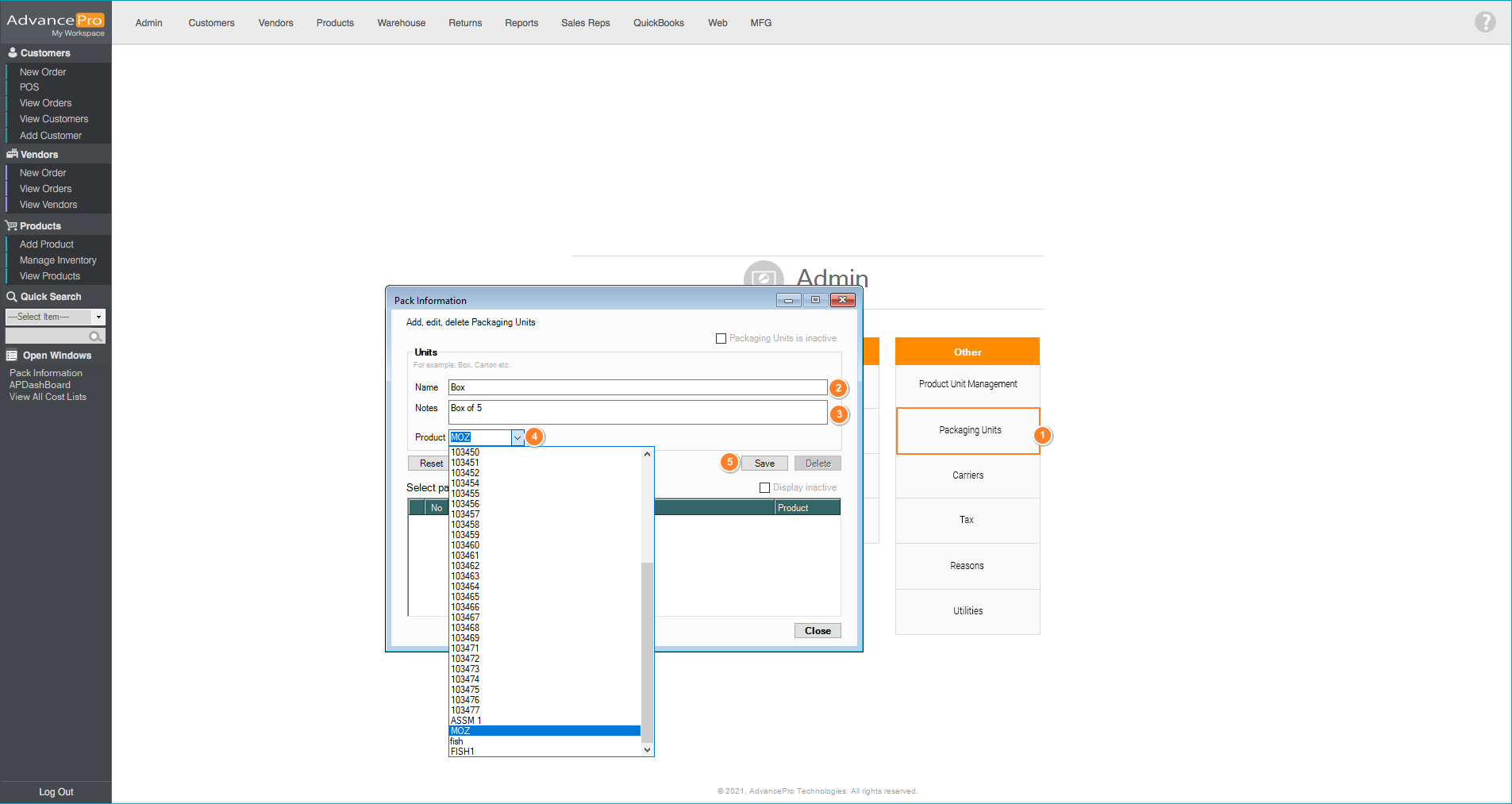Open Manage Inventory link in sidebar
Image resolution: width=1512 pixels, height=804 pixels.
pyautogui.click(x=58, y=260)
